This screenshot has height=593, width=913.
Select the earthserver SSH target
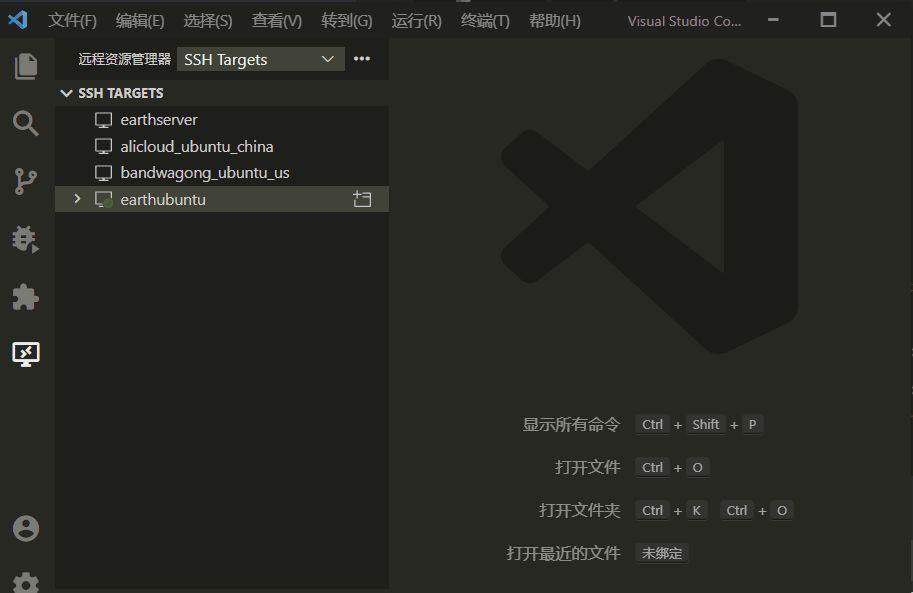click(222, 119)
